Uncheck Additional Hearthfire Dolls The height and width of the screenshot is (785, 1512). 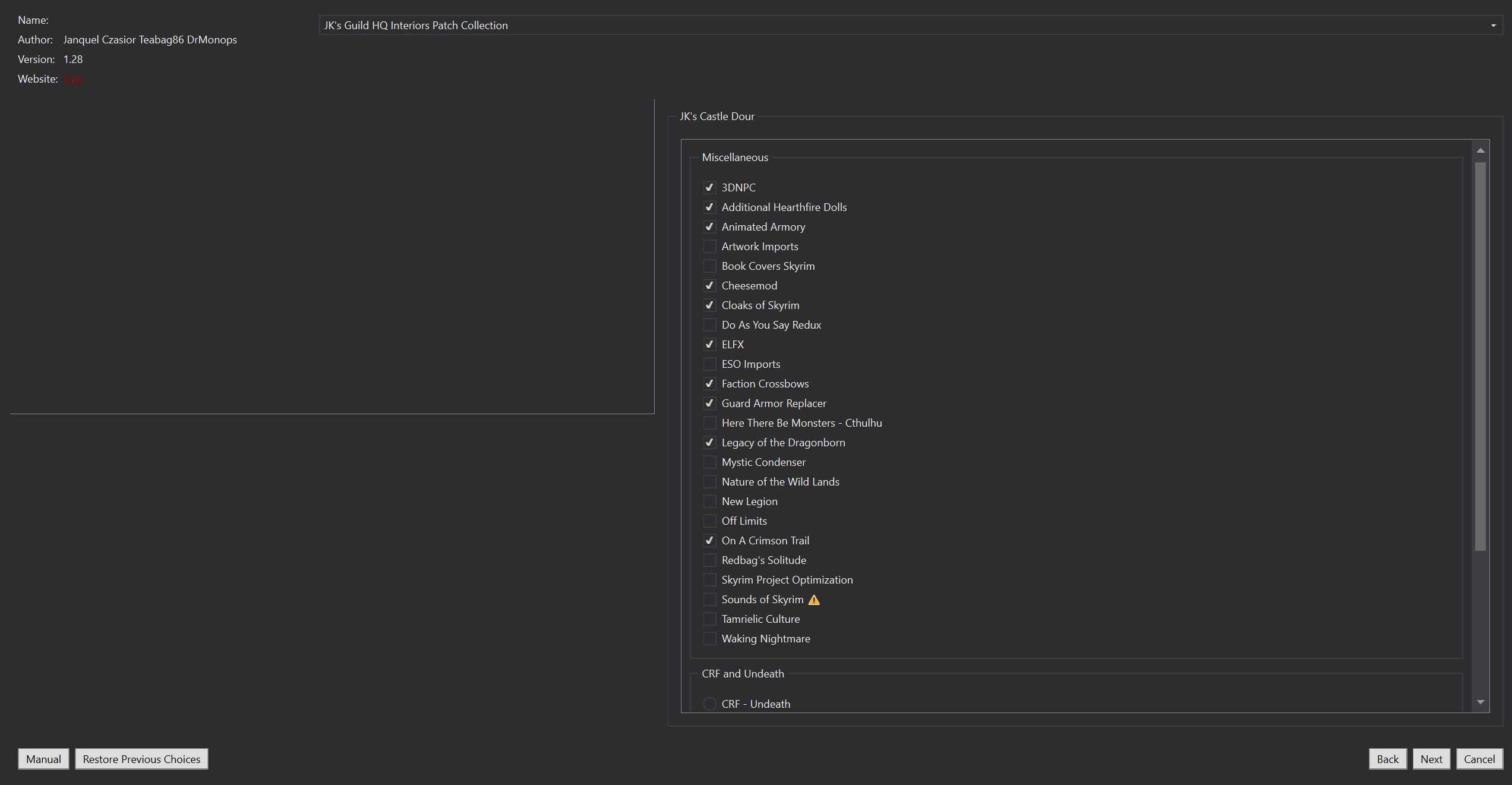pyautogui.click(x=709, y=207)
